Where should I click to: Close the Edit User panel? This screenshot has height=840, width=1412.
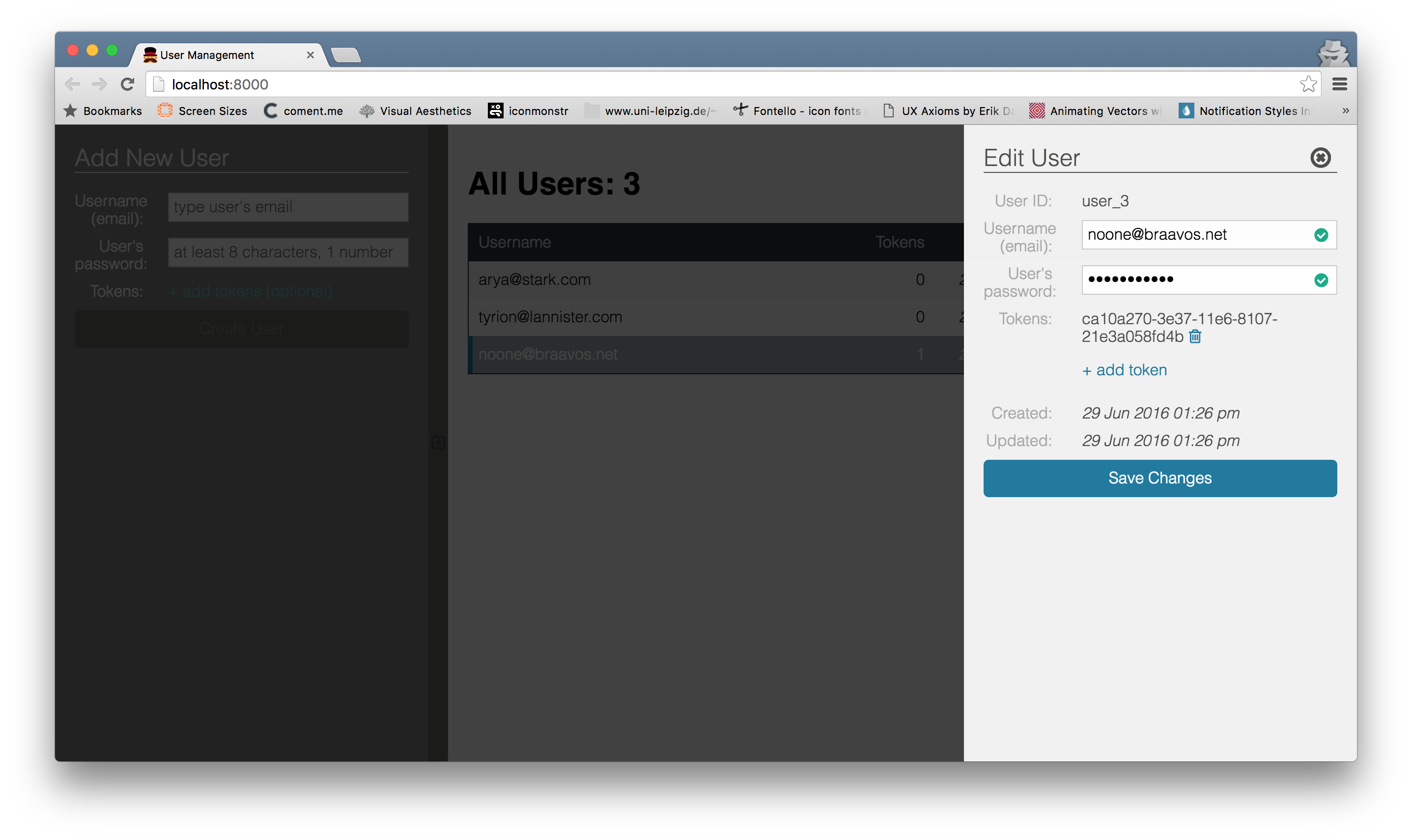coord(1320,157)
